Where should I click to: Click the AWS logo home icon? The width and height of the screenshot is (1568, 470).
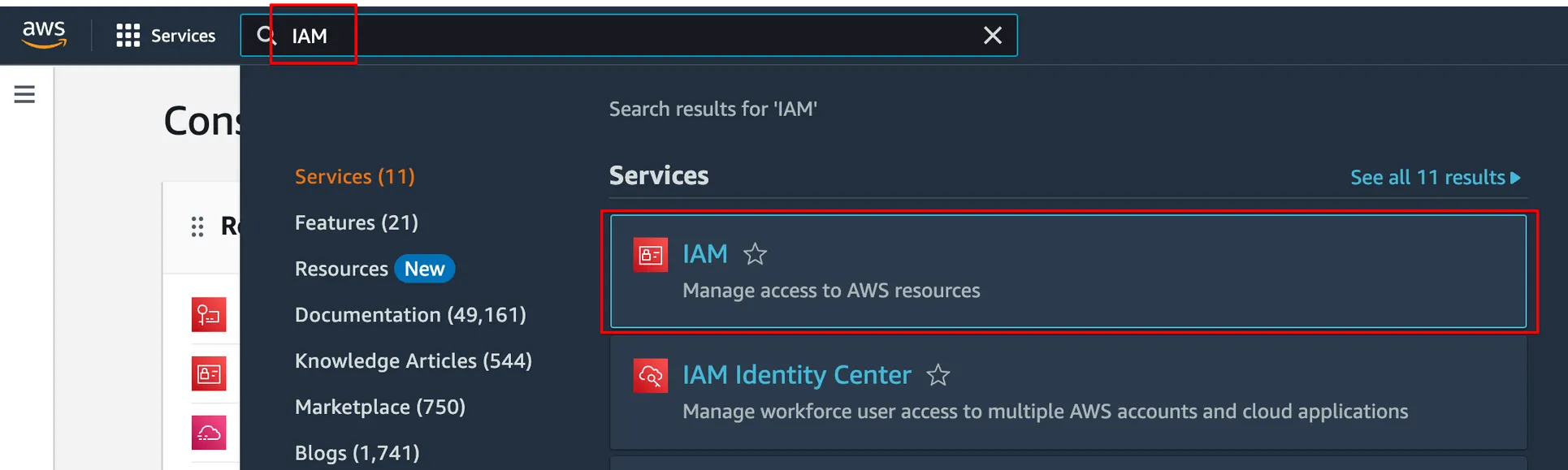44,34
